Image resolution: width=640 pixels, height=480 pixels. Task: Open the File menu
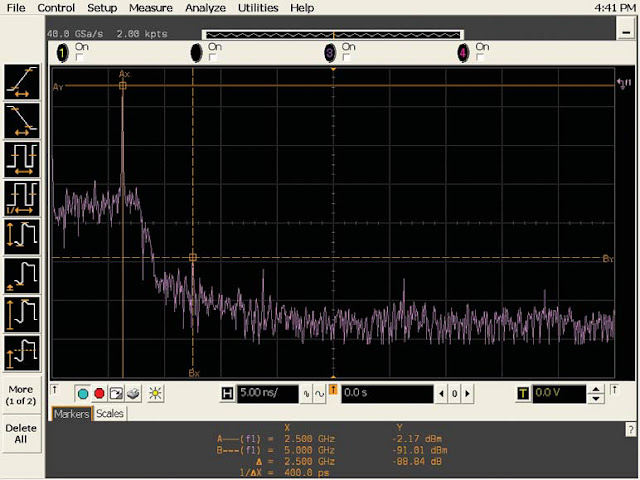pyautogui.click(x=16, y=8)
